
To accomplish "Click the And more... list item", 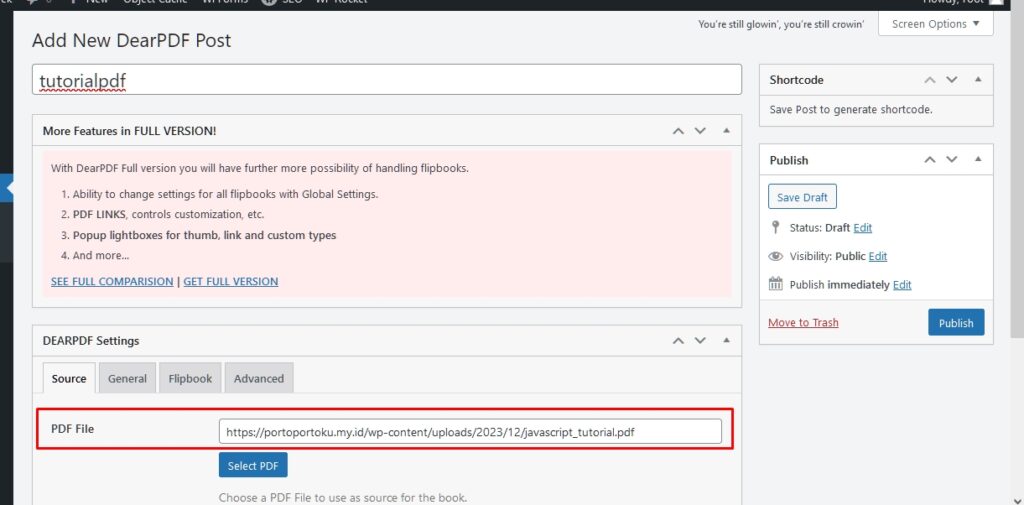I will 101,255.
